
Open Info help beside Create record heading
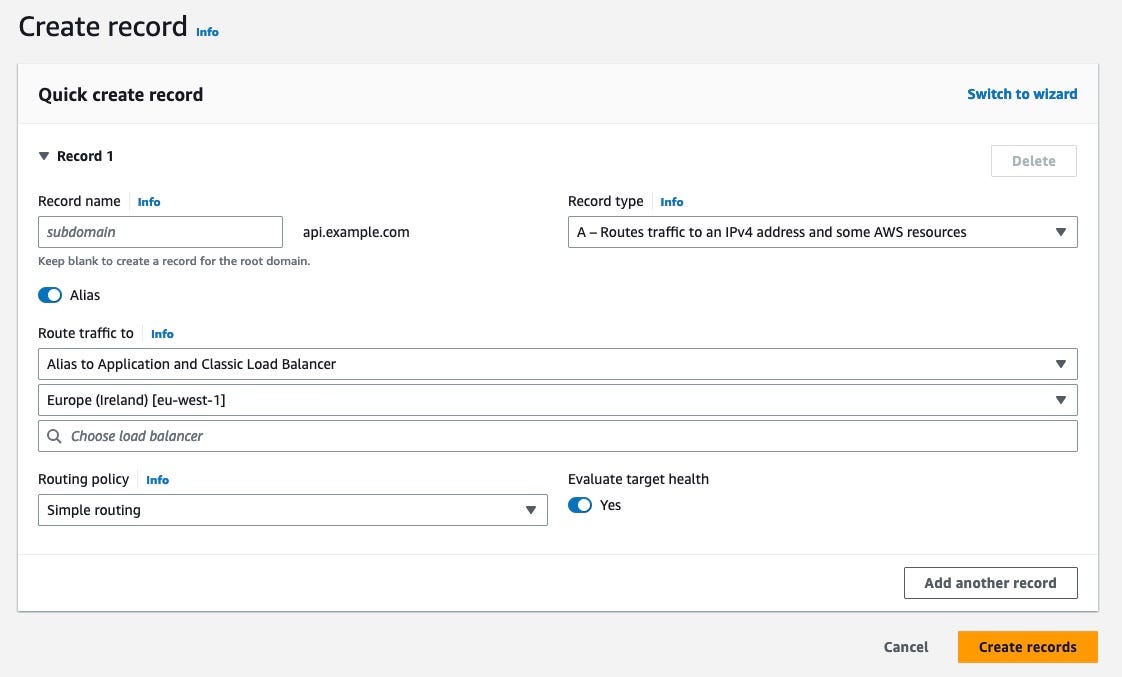coord(207,31)
